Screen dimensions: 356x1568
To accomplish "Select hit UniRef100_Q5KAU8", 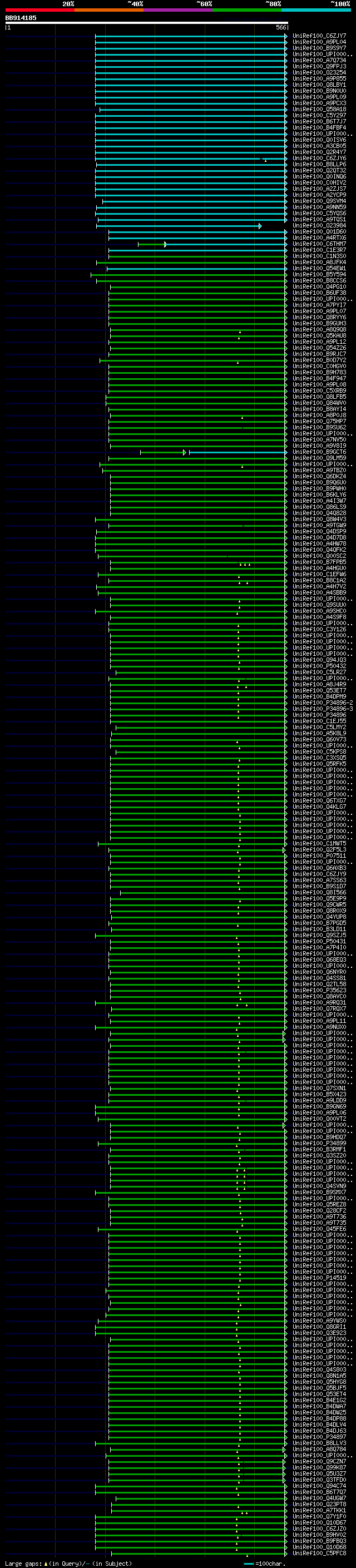I will (x=319, y=336).
